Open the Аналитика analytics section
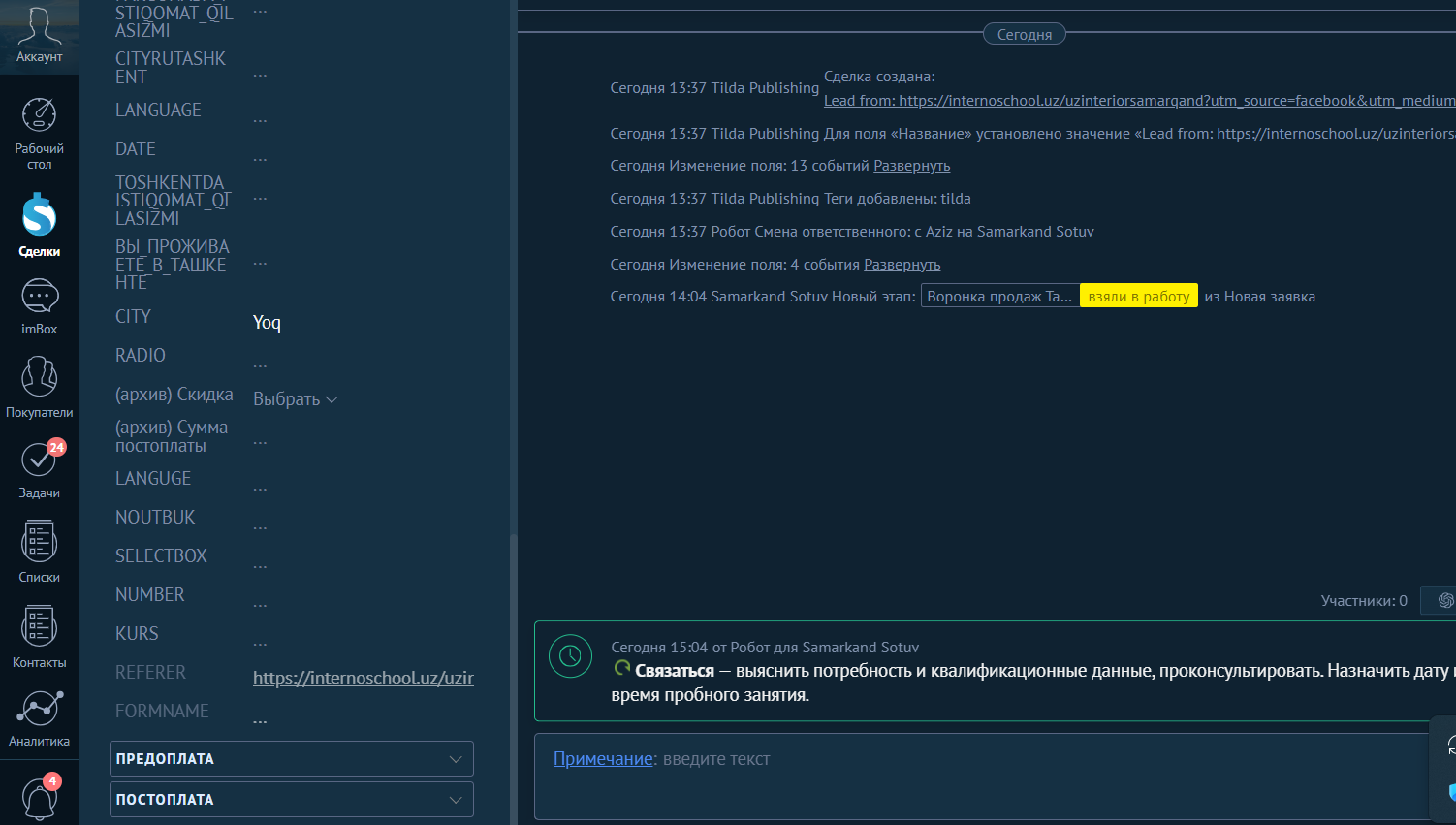The width and height of the screenshot is (1456, 825). pos(39,718)
